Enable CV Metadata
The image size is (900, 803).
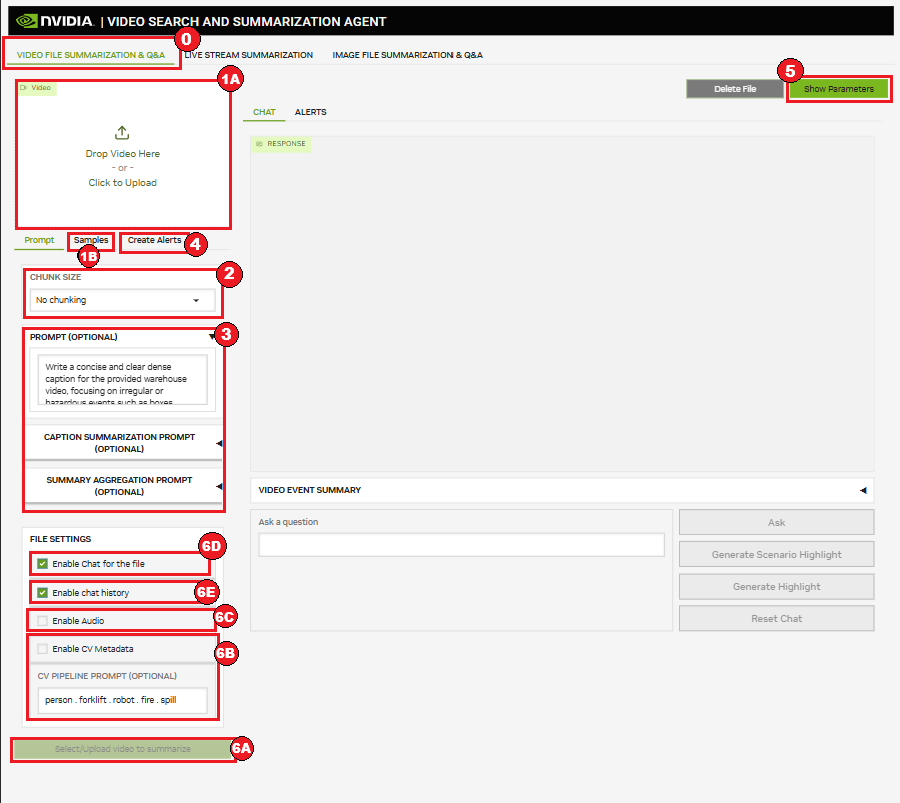(x=41, y=649)
